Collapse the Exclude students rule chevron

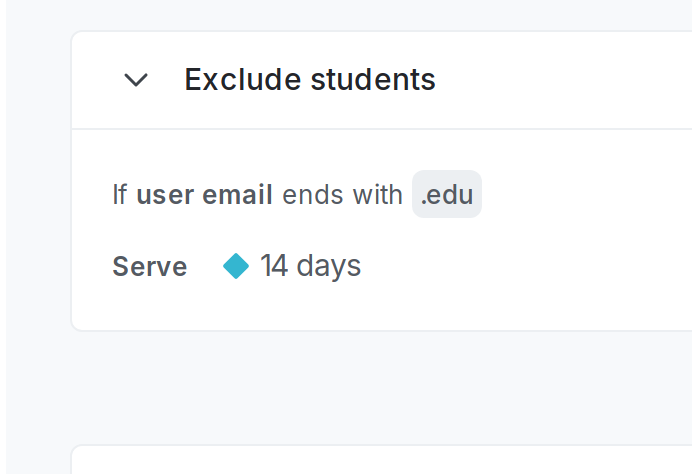click(135, 80)
